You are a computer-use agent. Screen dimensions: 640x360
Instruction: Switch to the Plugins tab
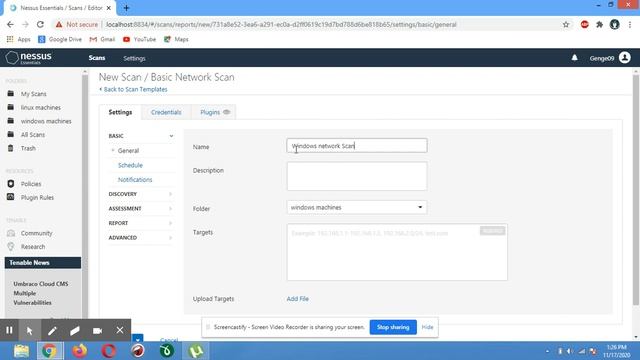tap(214, 112)
